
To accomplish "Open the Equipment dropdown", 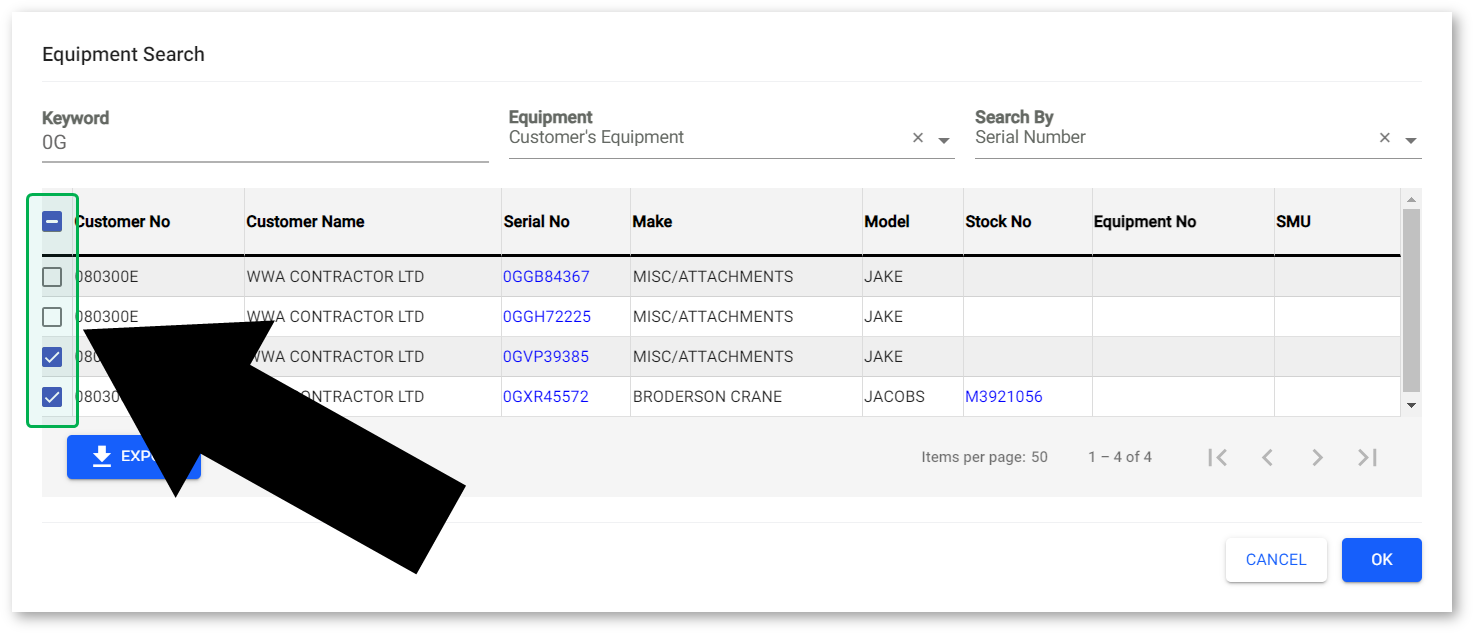I will tap(943, 140).
